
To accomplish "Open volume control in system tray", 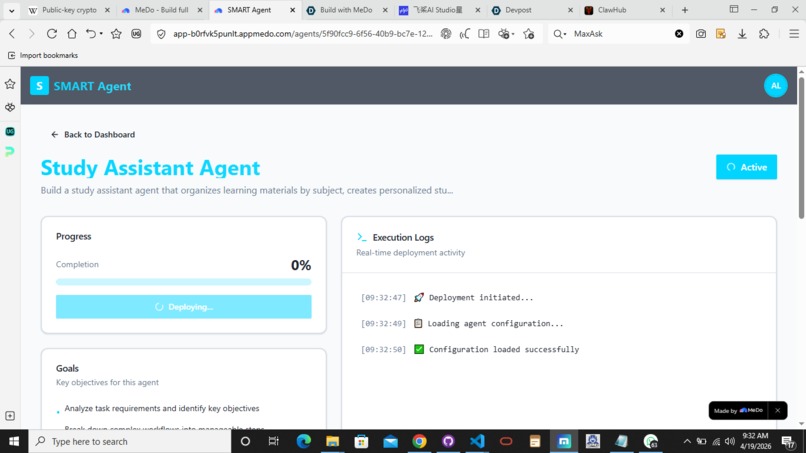I will point(729,441).
